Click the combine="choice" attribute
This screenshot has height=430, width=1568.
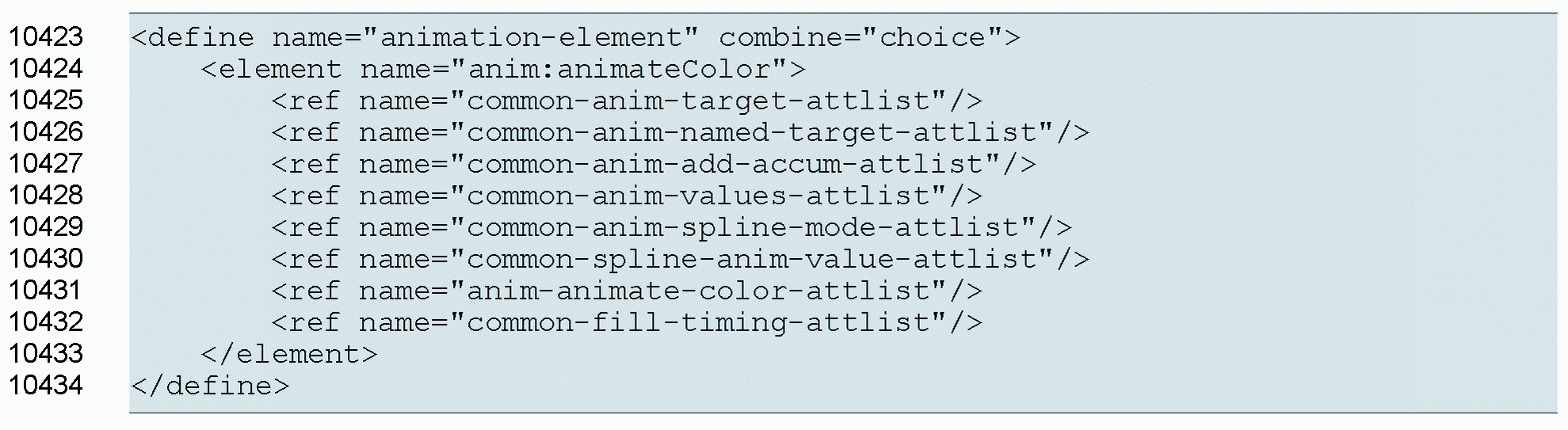click(861, 37)
